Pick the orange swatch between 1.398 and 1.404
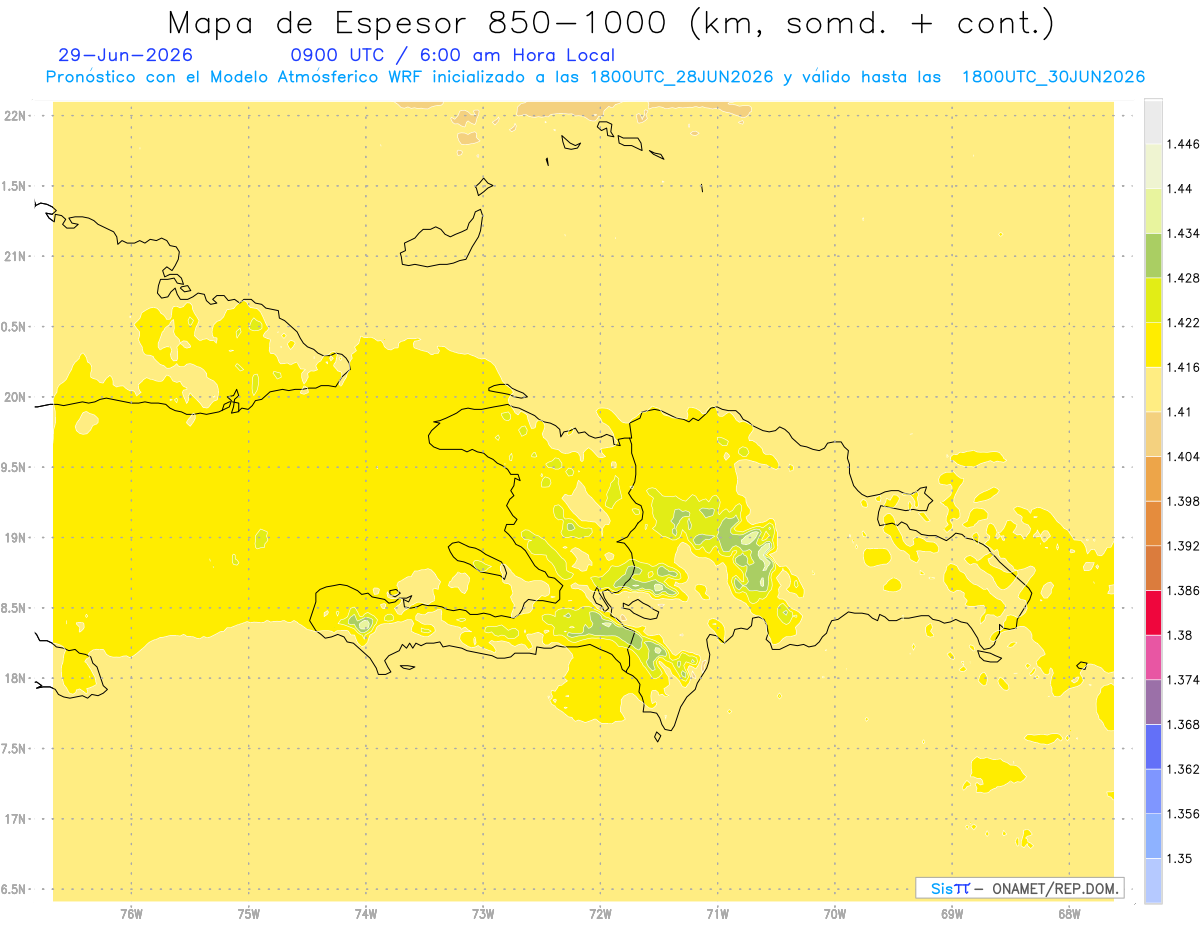Screen dimensions: 1200x927 point(1153,479)
